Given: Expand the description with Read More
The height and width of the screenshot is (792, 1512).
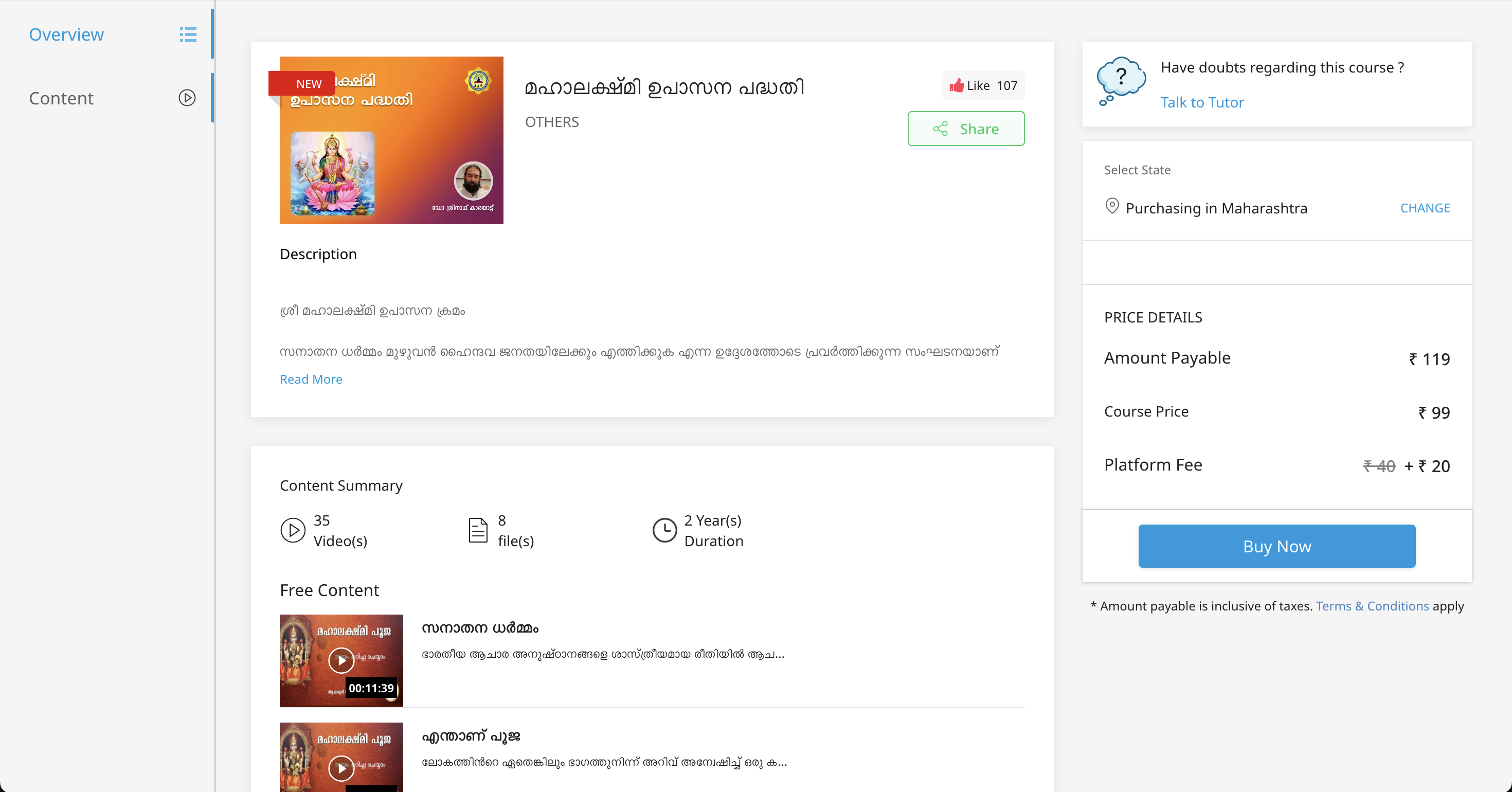Looking at the screenshot, I should (x=311, y=379).
